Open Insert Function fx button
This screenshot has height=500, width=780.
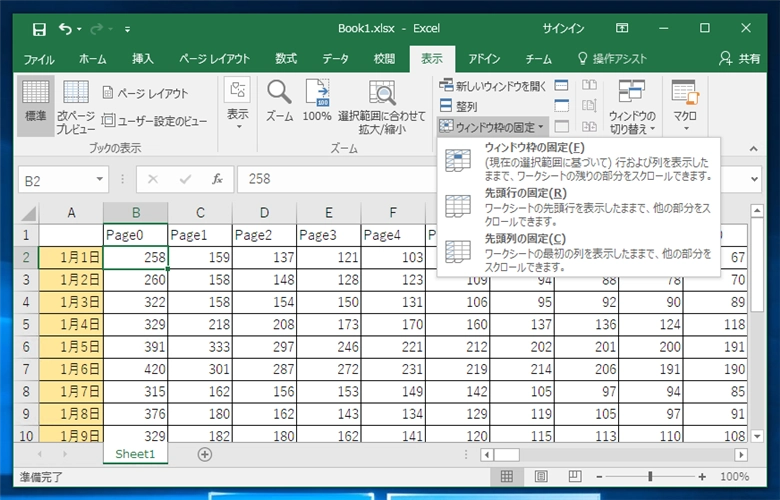tap(217, 179)
